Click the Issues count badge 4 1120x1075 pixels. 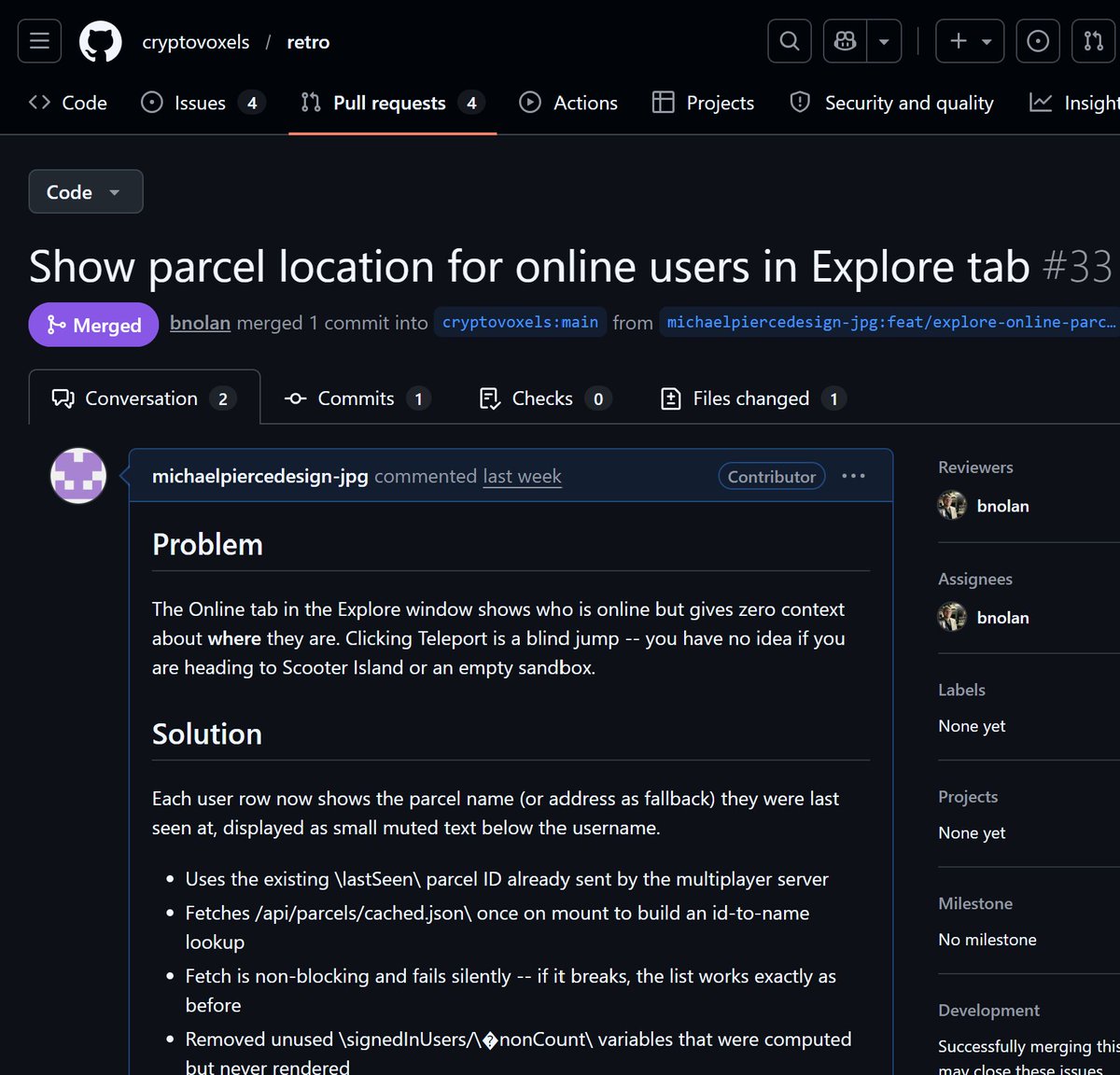coord(252,104)
